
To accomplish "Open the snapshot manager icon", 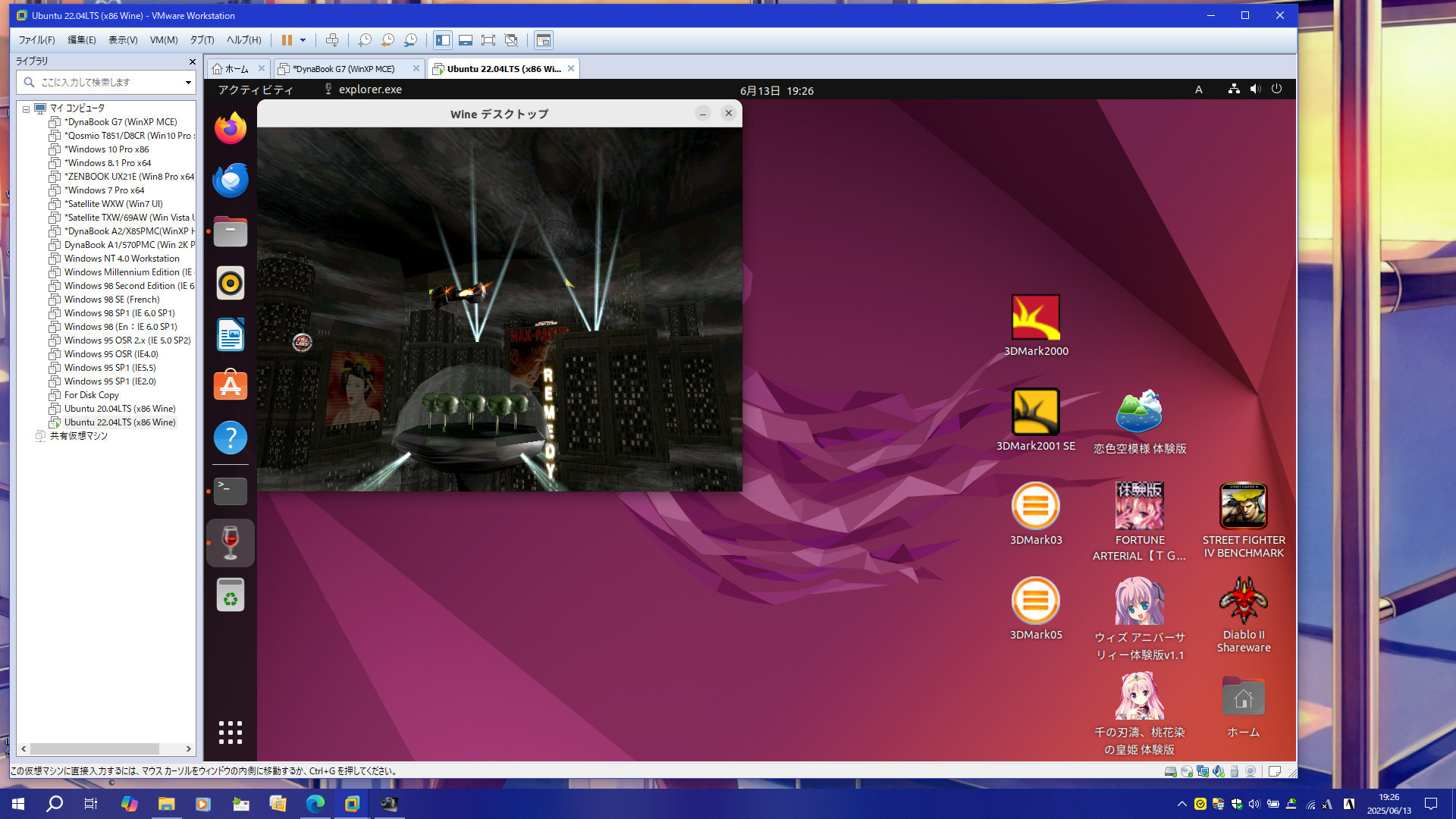I will (410, 40).
